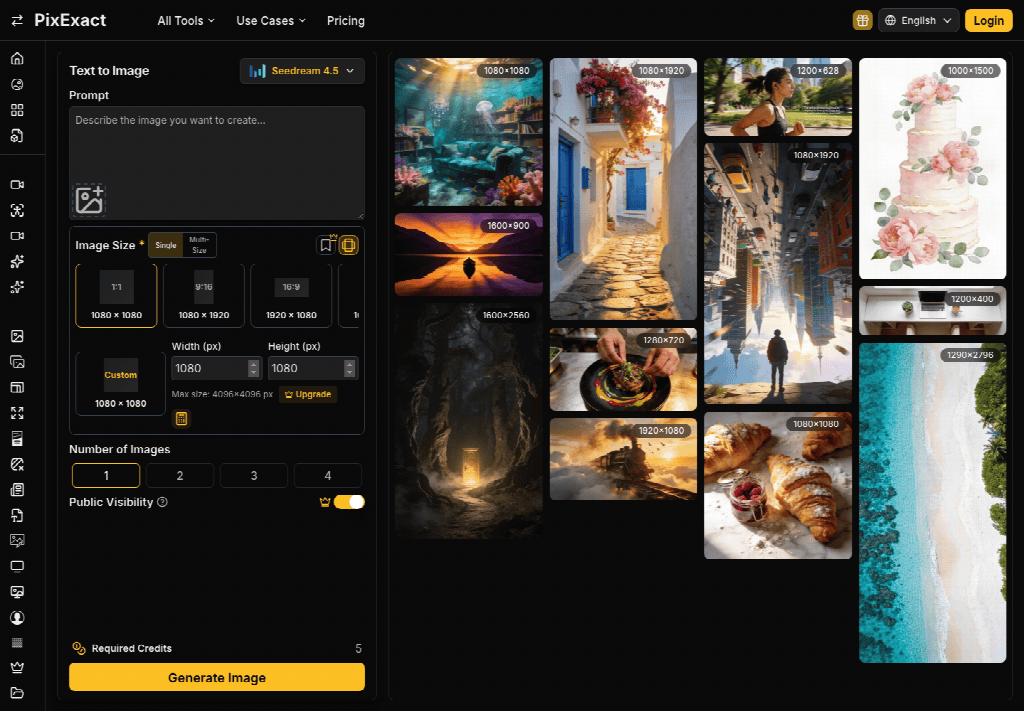
Task: Click the Generate Image button
Action: coord(217,677)
